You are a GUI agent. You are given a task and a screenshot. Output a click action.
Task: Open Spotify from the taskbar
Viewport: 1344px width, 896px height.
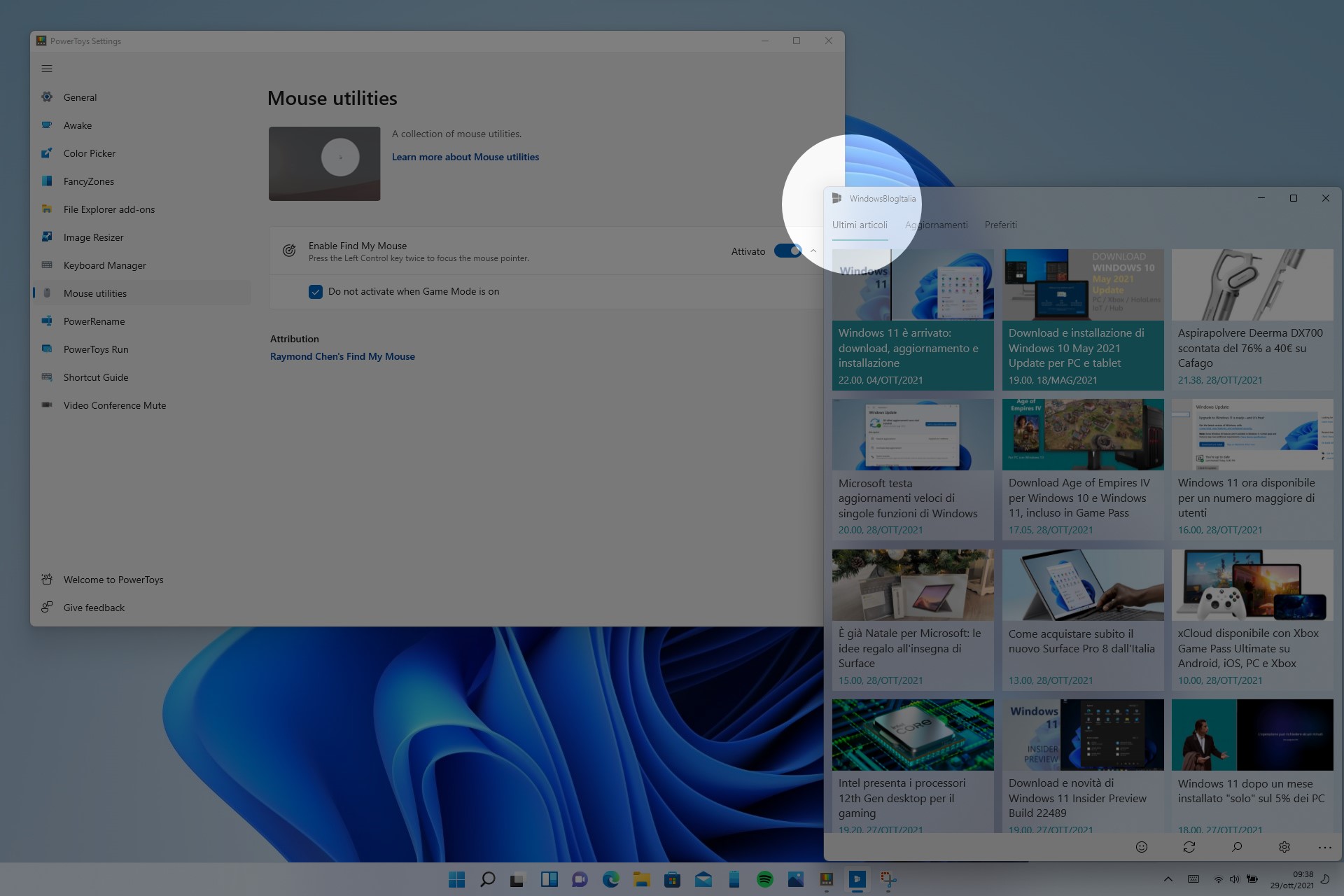click(764, 879)
